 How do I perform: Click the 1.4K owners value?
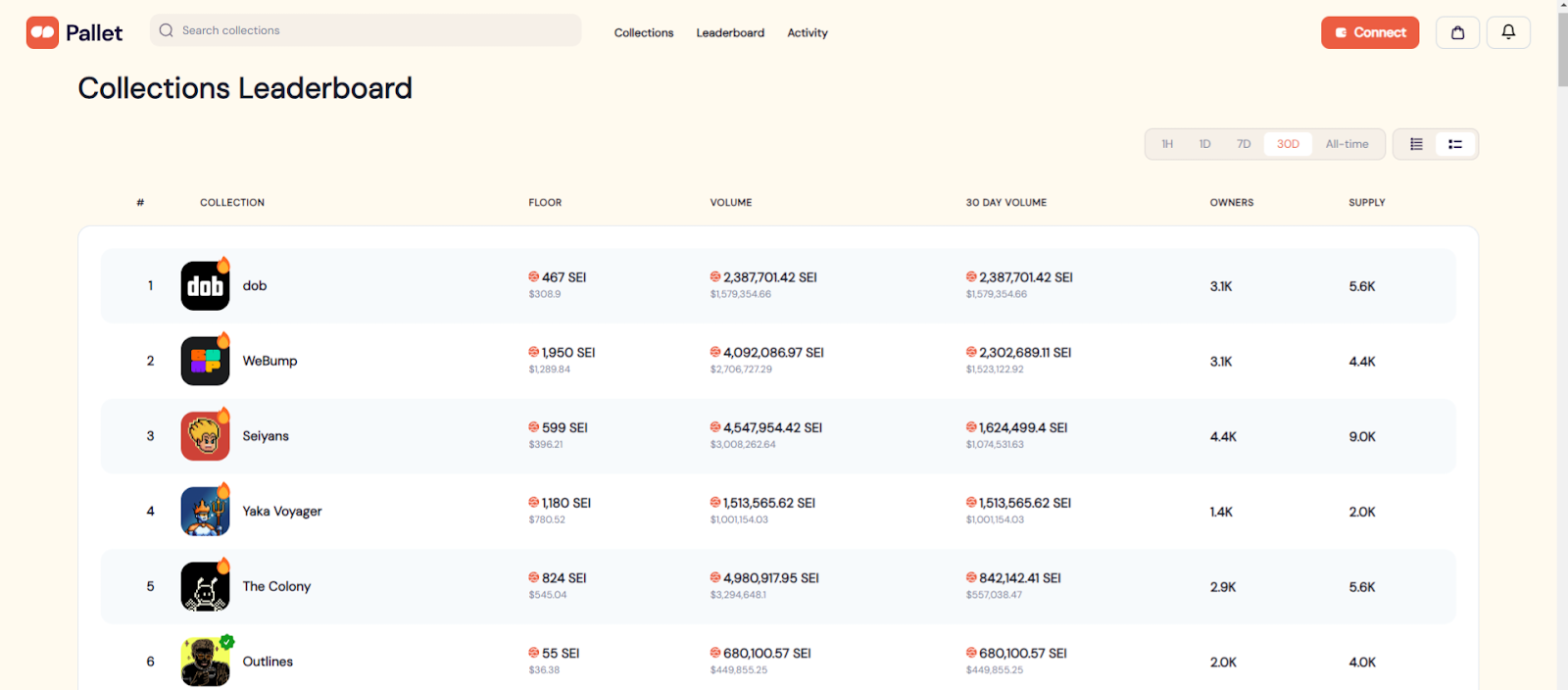(x=1221, y=512)
